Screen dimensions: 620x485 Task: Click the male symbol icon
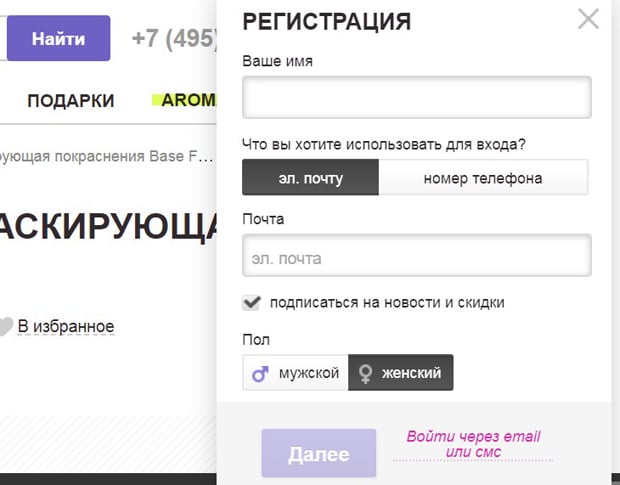pos(261,374)
